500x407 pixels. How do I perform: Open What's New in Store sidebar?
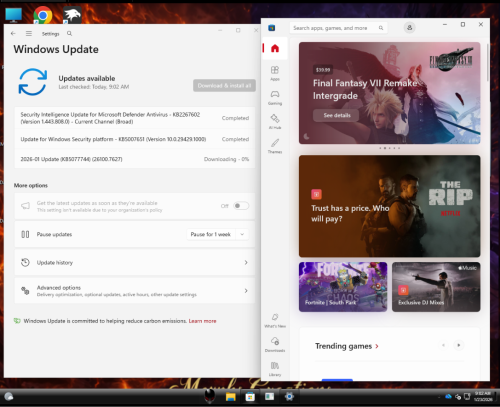[x=275, y=320]
